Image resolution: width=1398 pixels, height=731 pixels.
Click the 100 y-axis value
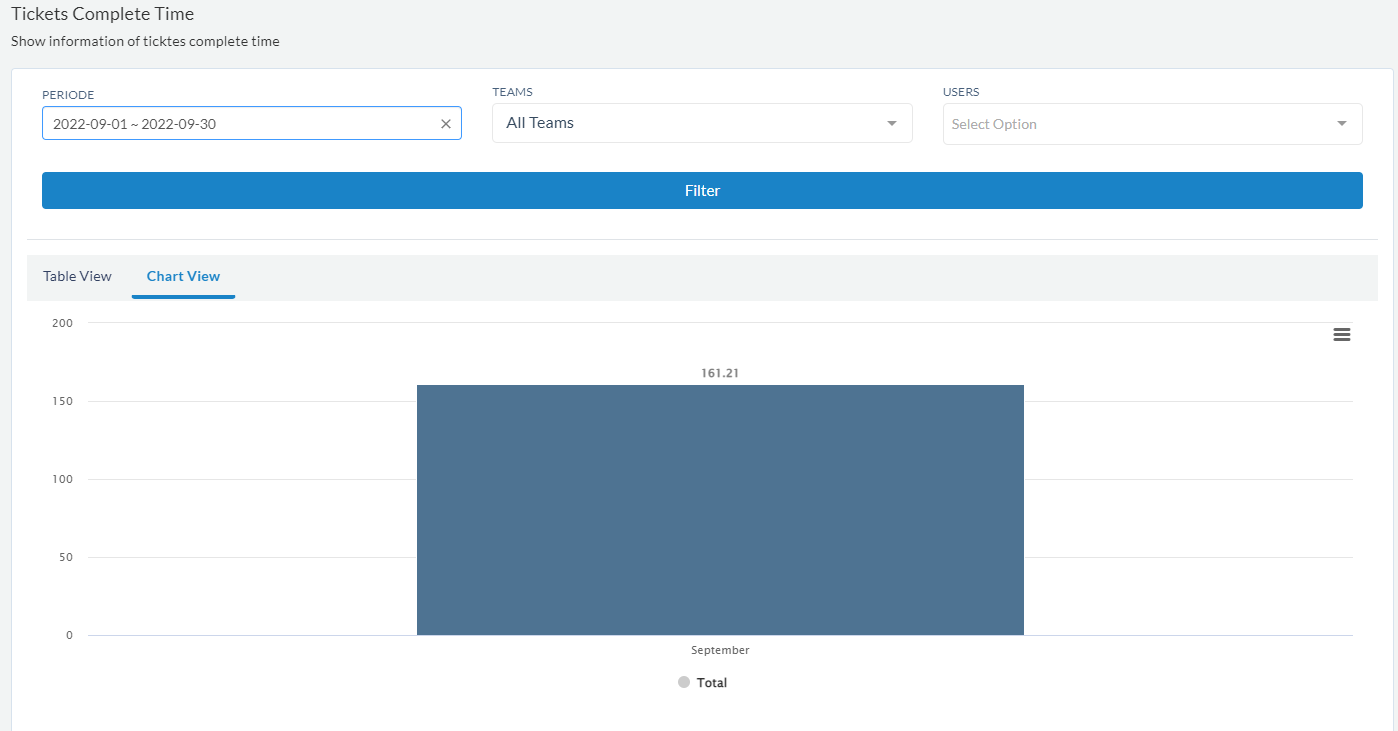tap(63, 479)
